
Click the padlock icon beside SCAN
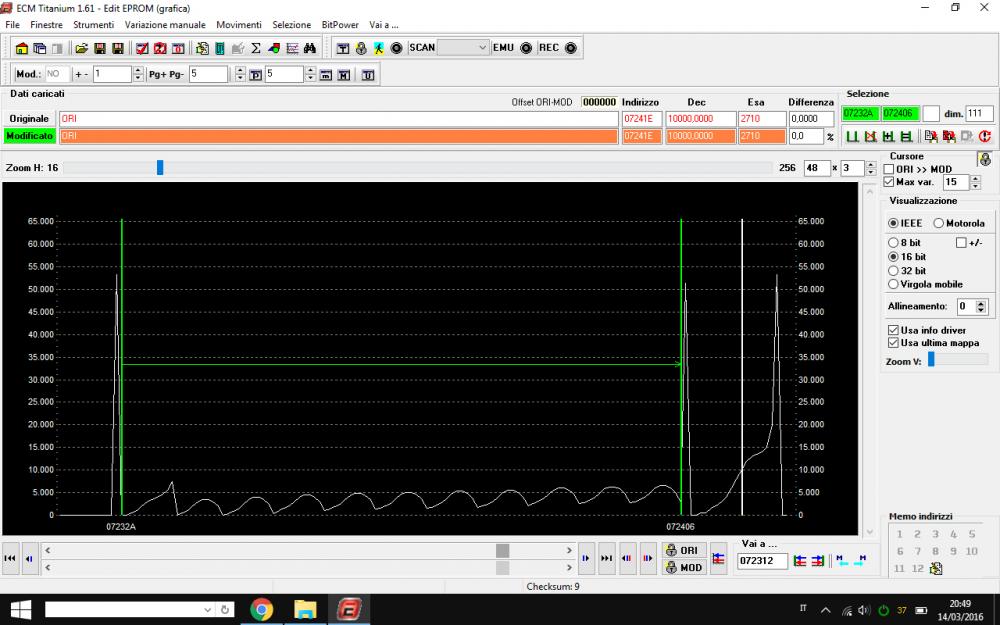coord(361,48)
